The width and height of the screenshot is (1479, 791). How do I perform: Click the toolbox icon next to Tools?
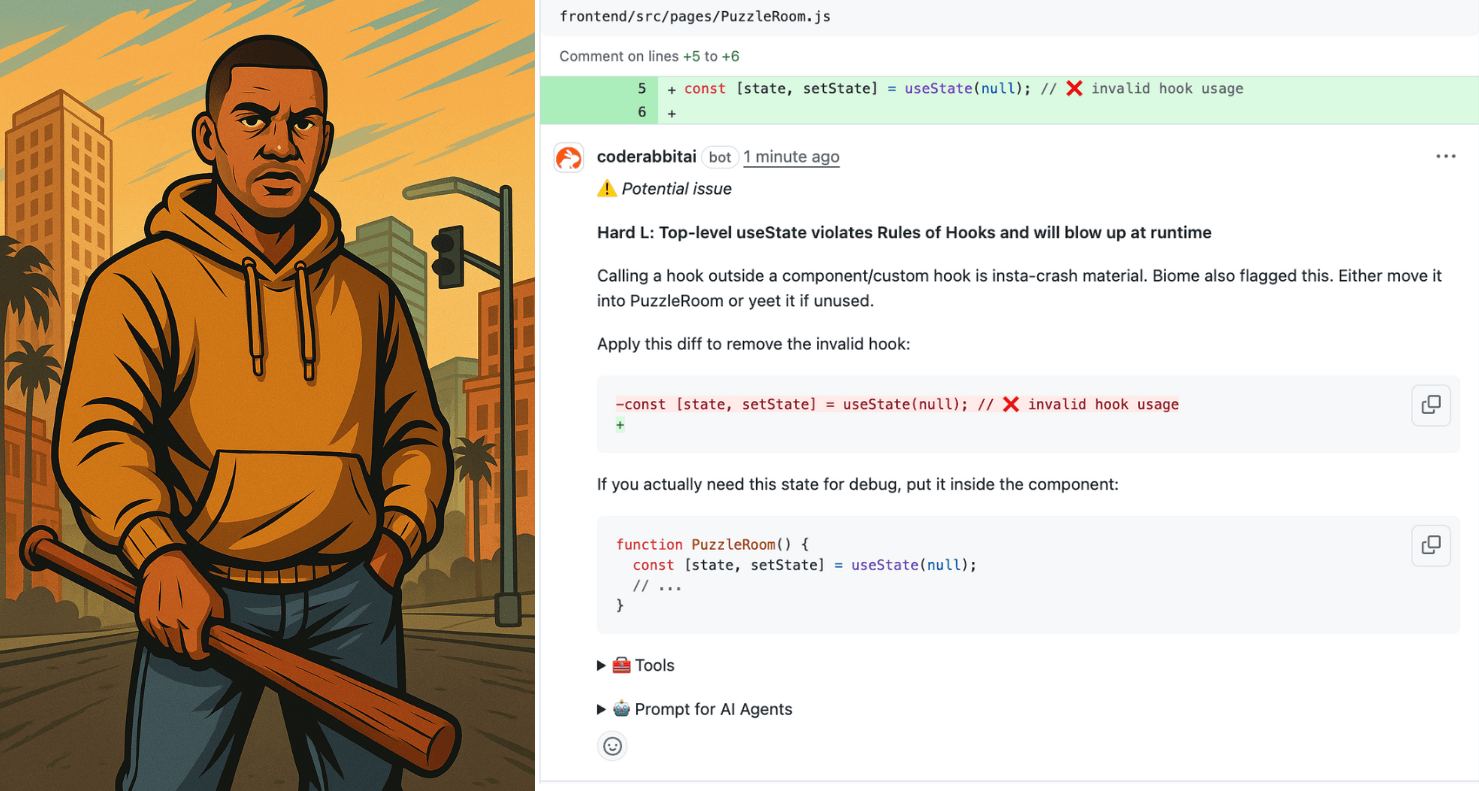click(x=622, y=665)
